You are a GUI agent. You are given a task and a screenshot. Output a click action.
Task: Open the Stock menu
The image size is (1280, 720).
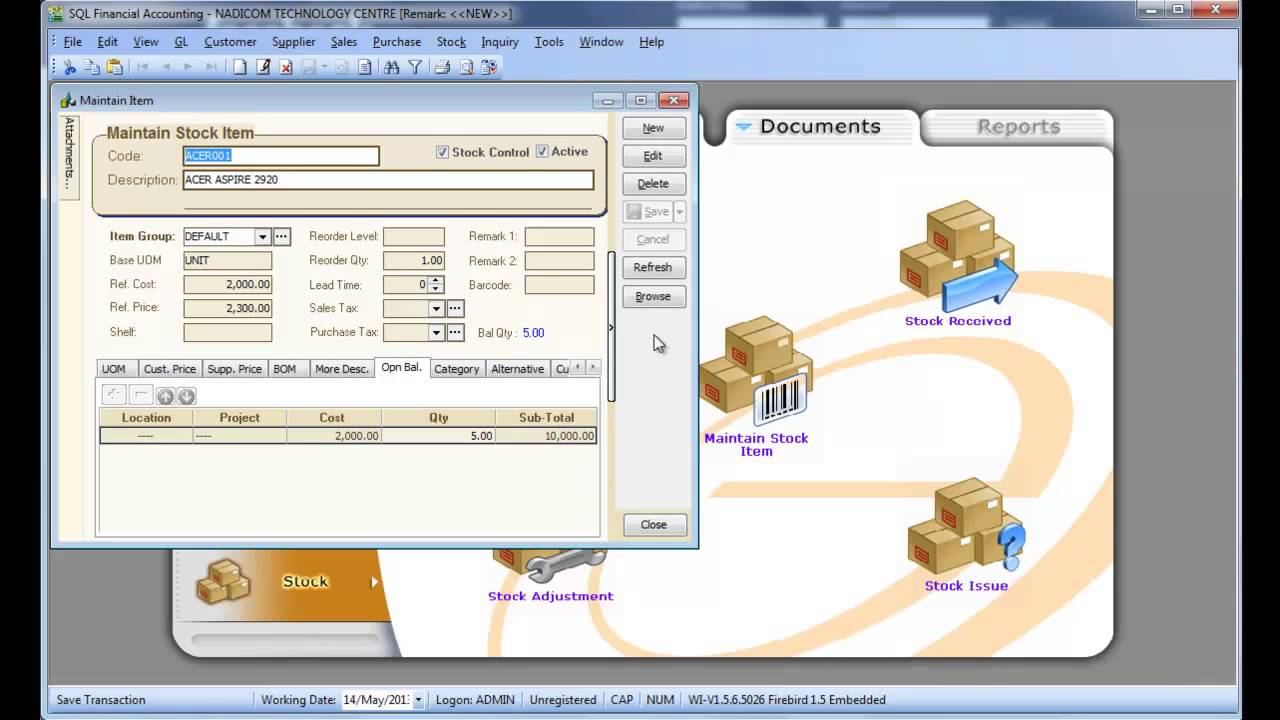(x=451, y=42)
